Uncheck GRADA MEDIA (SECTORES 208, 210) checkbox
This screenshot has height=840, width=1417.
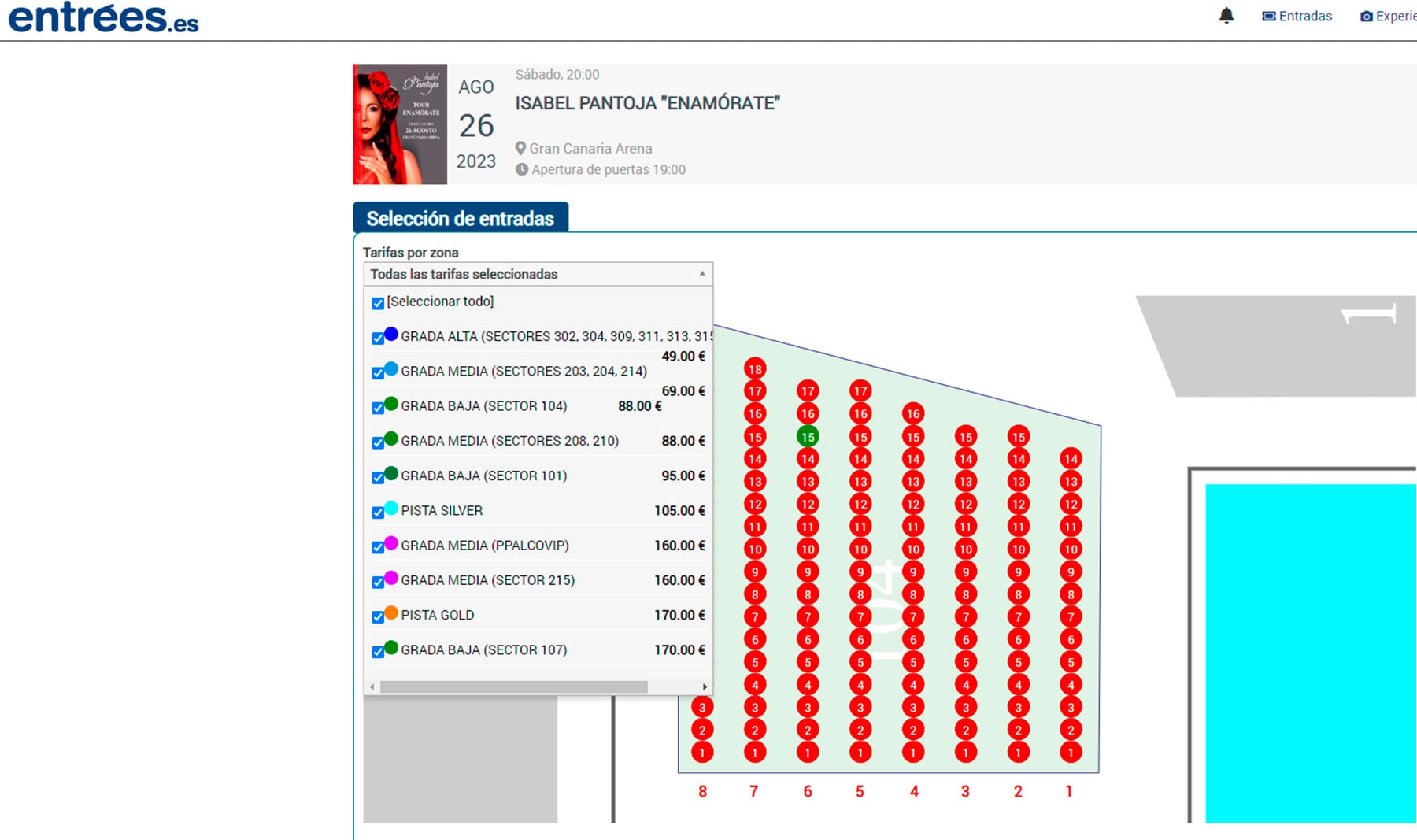pyautogui.click(x=378, y=442)
